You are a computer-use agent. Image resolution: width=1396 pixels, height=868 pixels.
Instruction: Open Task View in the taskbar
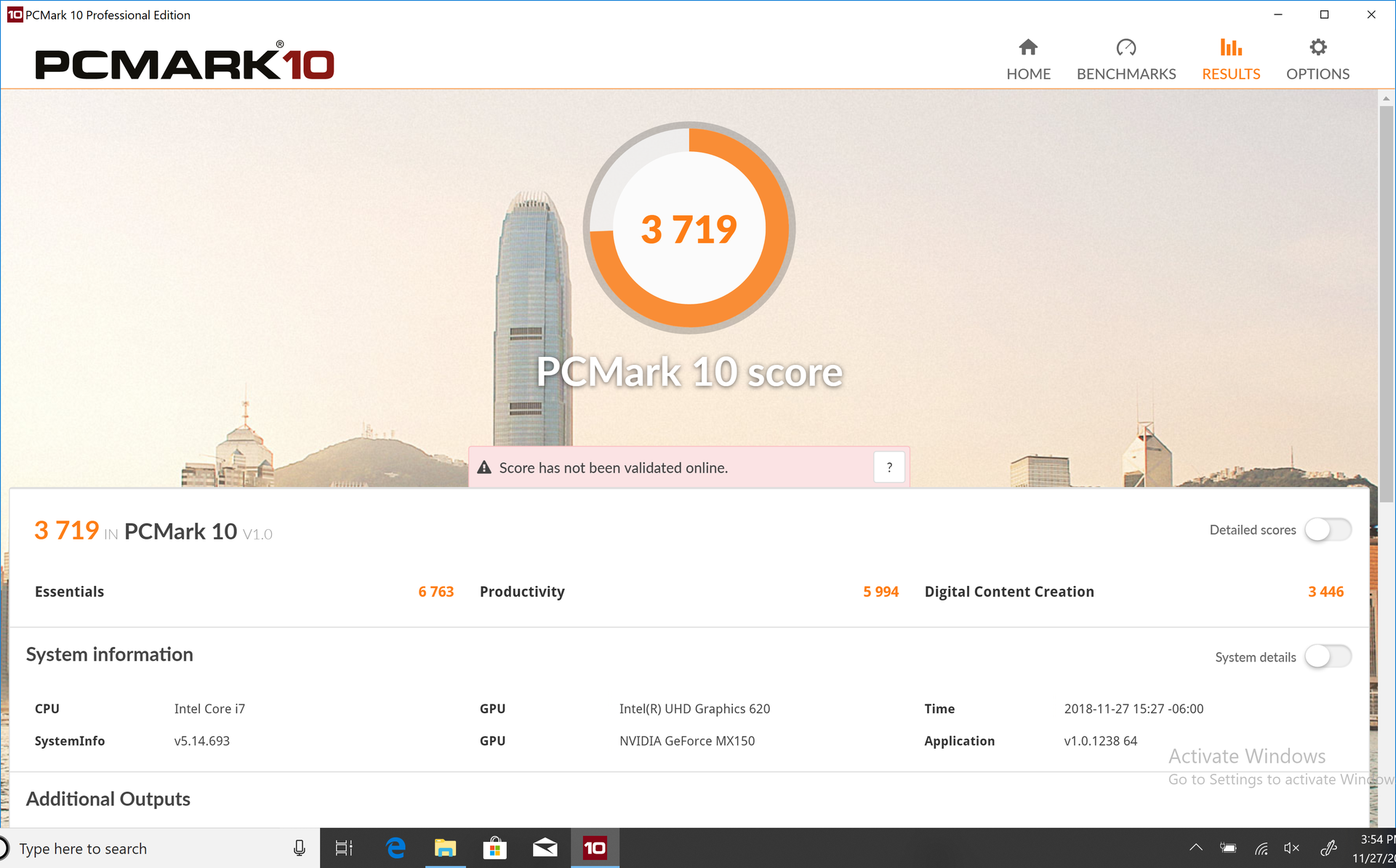coord(344,848)
